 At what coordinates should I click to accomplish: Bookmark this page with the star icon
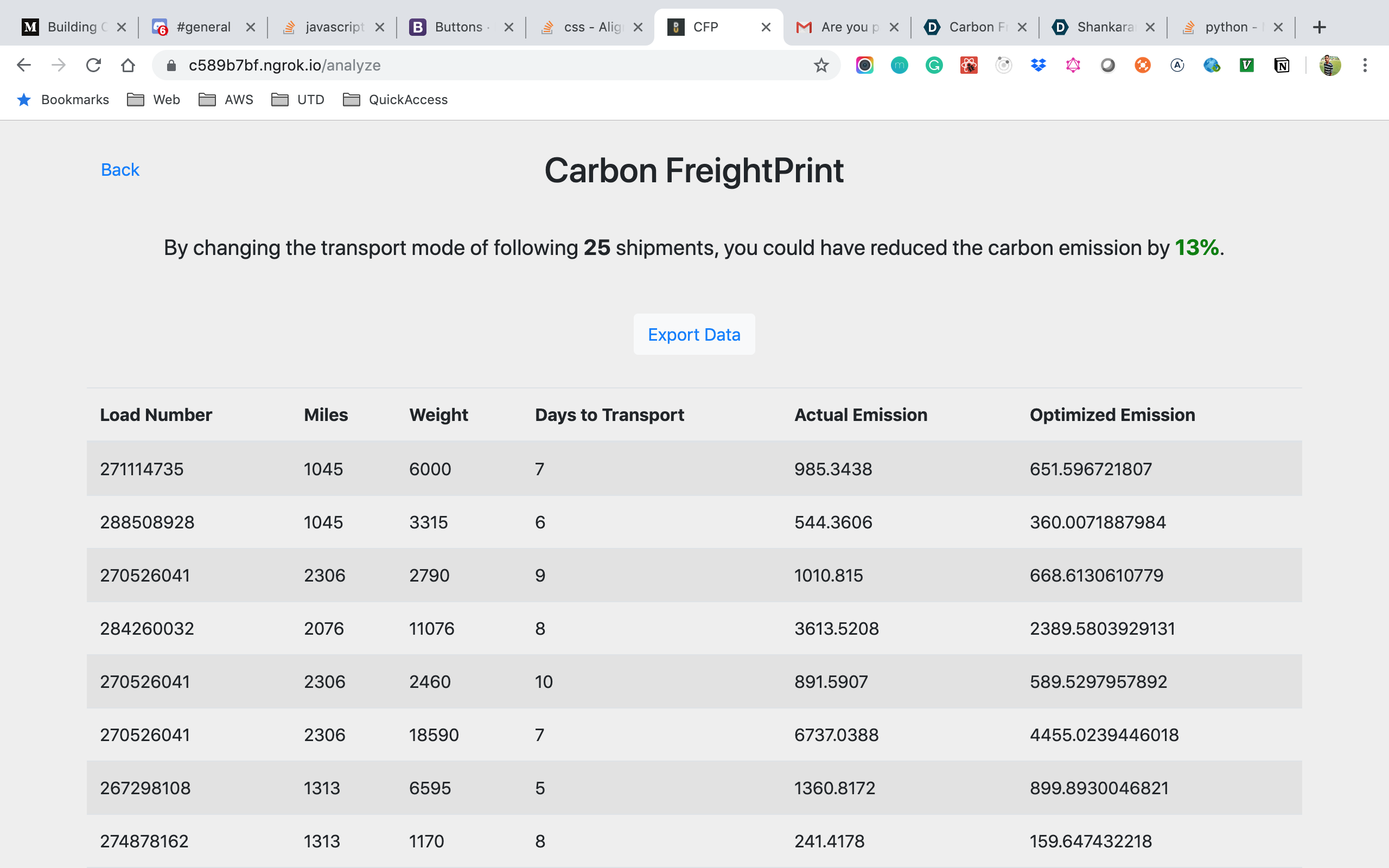[821, 66]
